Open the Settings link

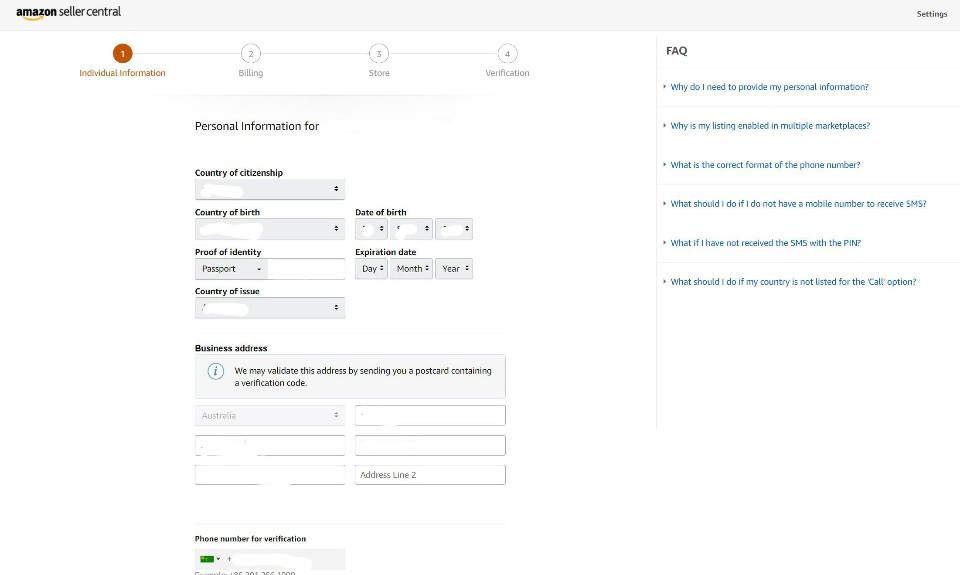(x=931, y=13)
